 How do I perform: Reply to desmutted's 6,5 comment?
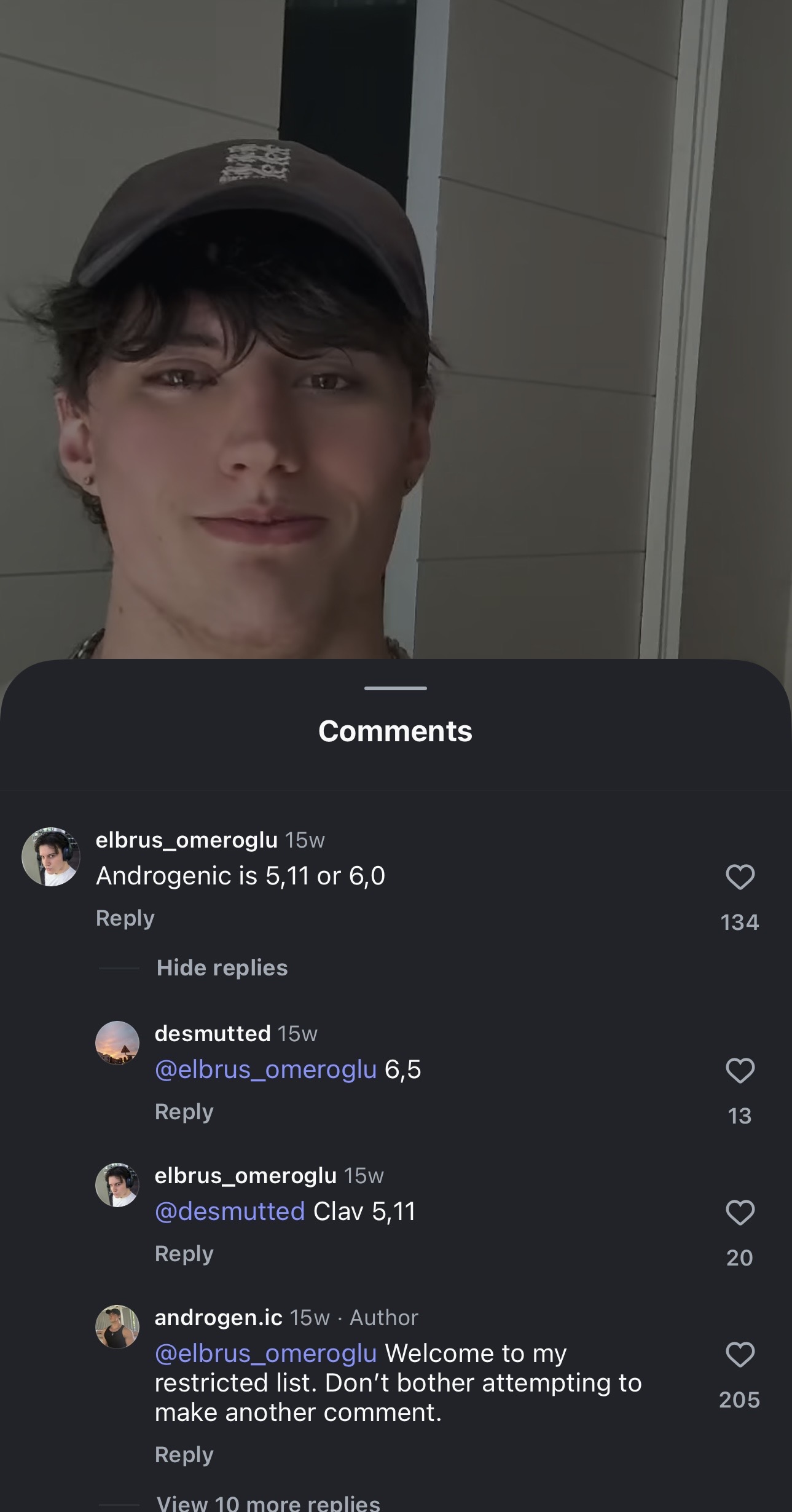coord(184,1111)
